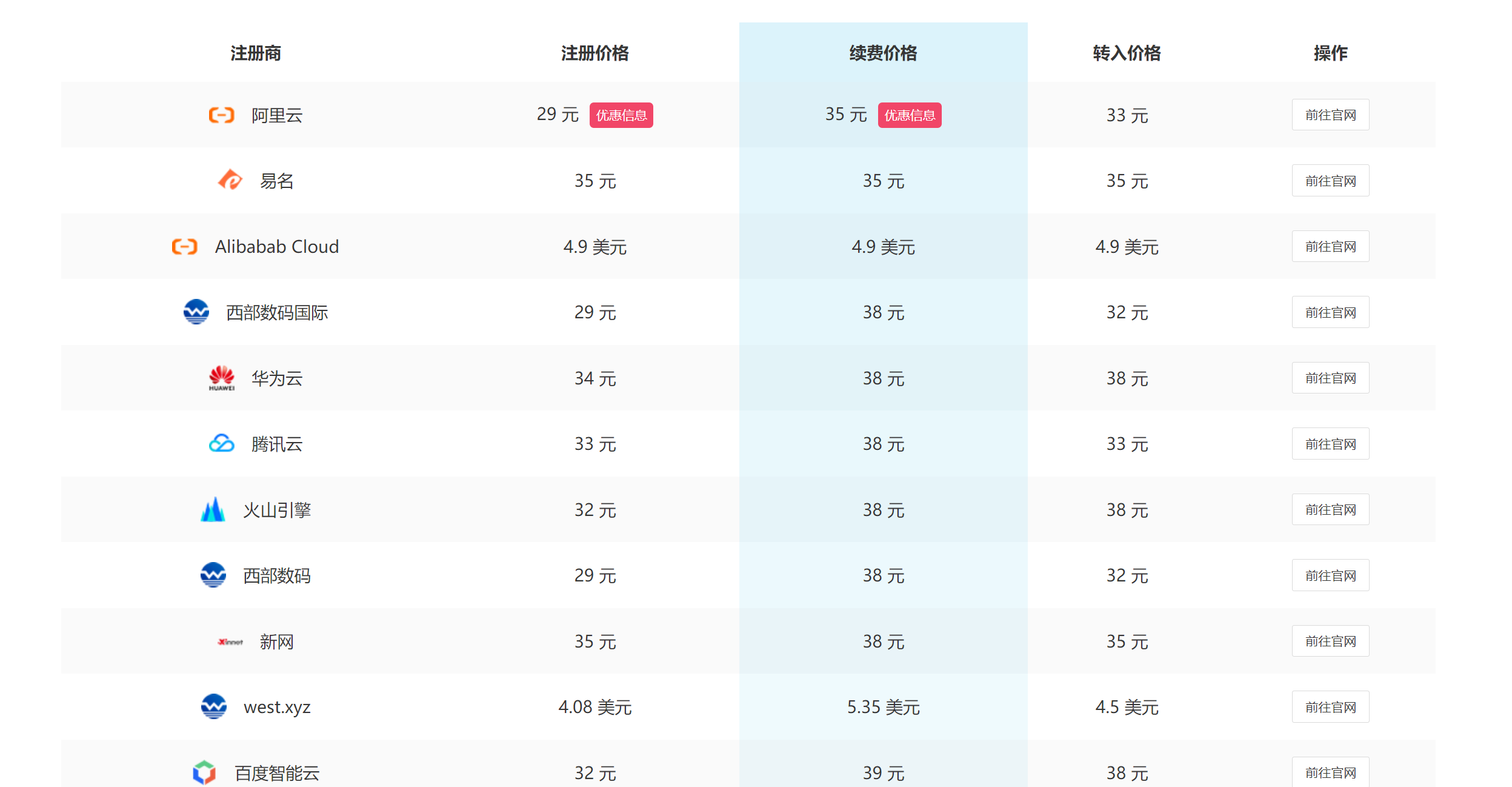
Task: Select the 腾讯云 registrar name
Action: coord(277,444)
